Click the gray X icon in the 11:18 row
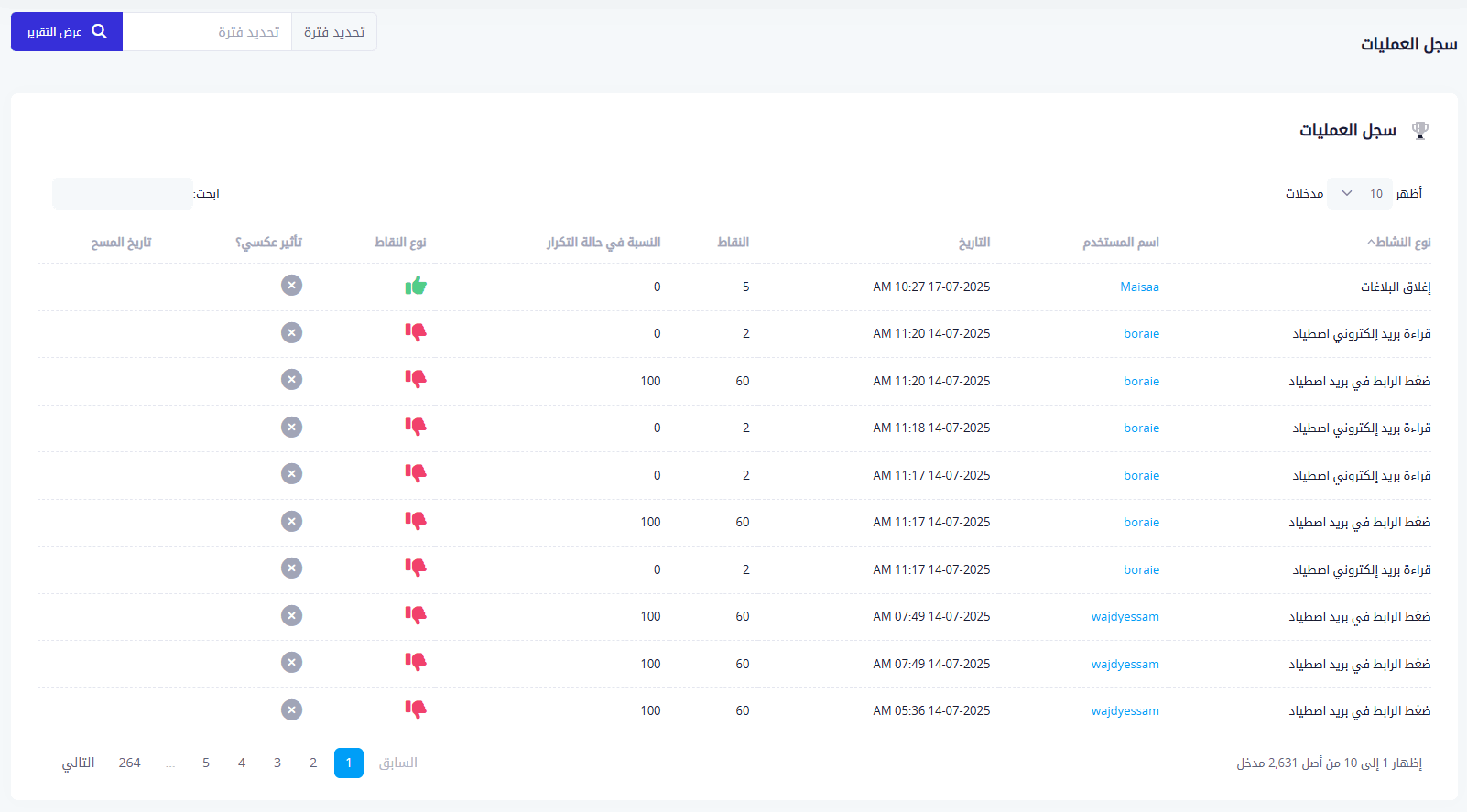Viewport: 1467px width, 812px height. pos(291,427)
